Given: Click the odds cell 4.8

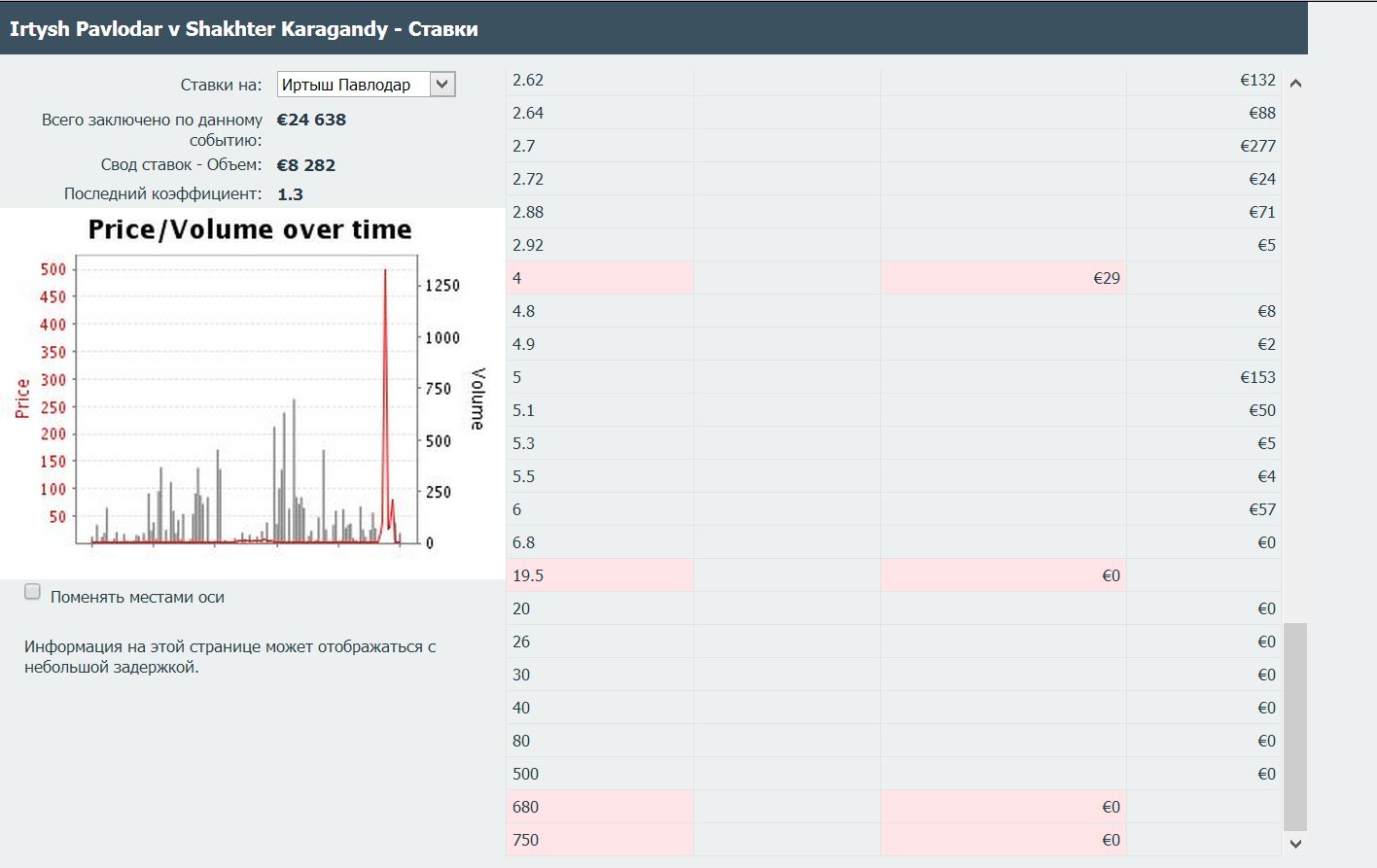Looking at the screenshot, I should 600,311.
